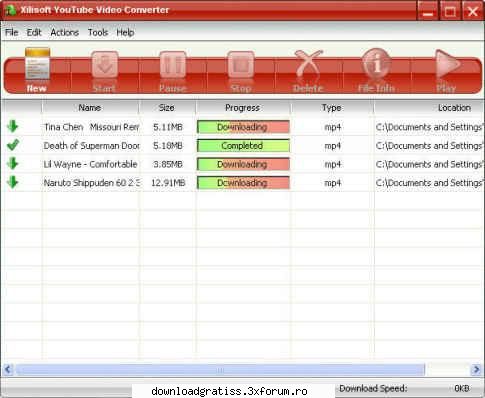Sort the list by the Type column header

pyautogui.click(x=332, y=108)
